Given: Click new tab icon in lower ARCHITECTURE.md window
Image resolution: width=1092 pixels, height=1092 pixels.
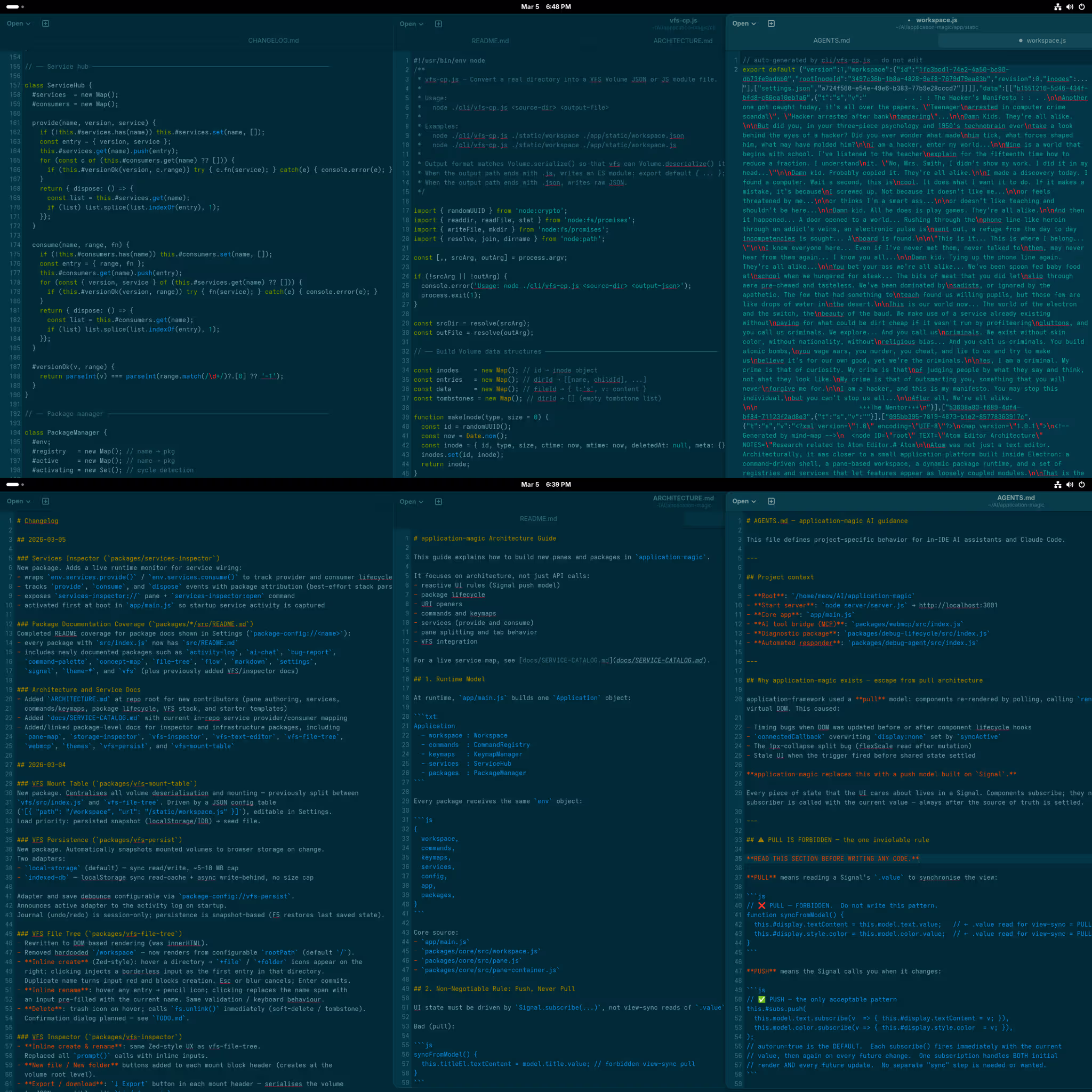Looking at the screenshot, I should tap(438, 501).
